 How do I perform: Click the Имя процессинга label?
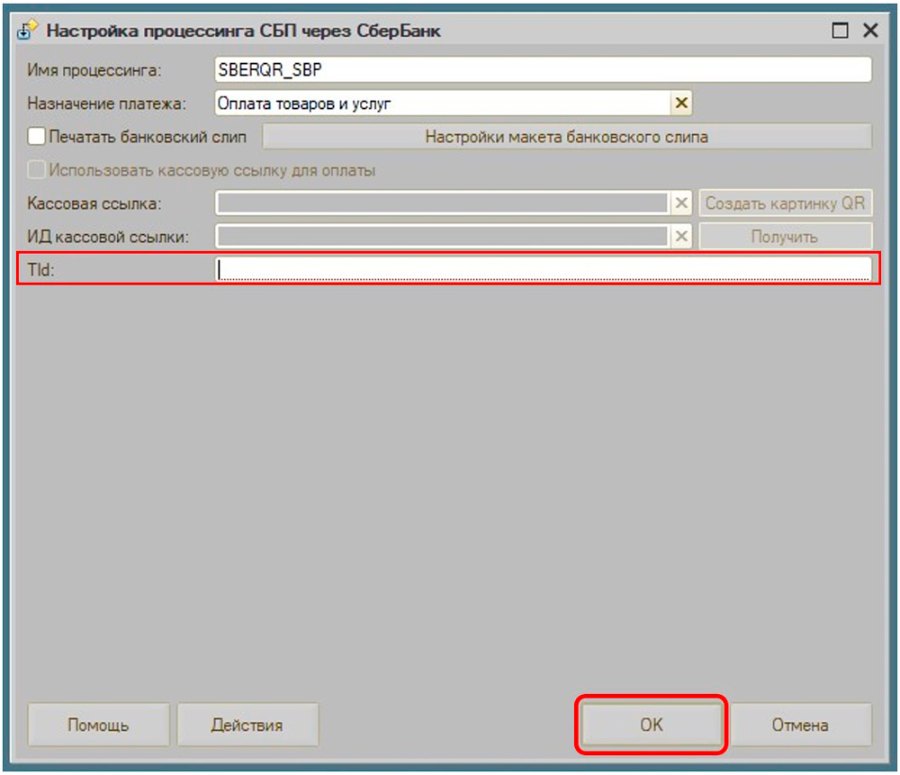[x=94, y=70]
